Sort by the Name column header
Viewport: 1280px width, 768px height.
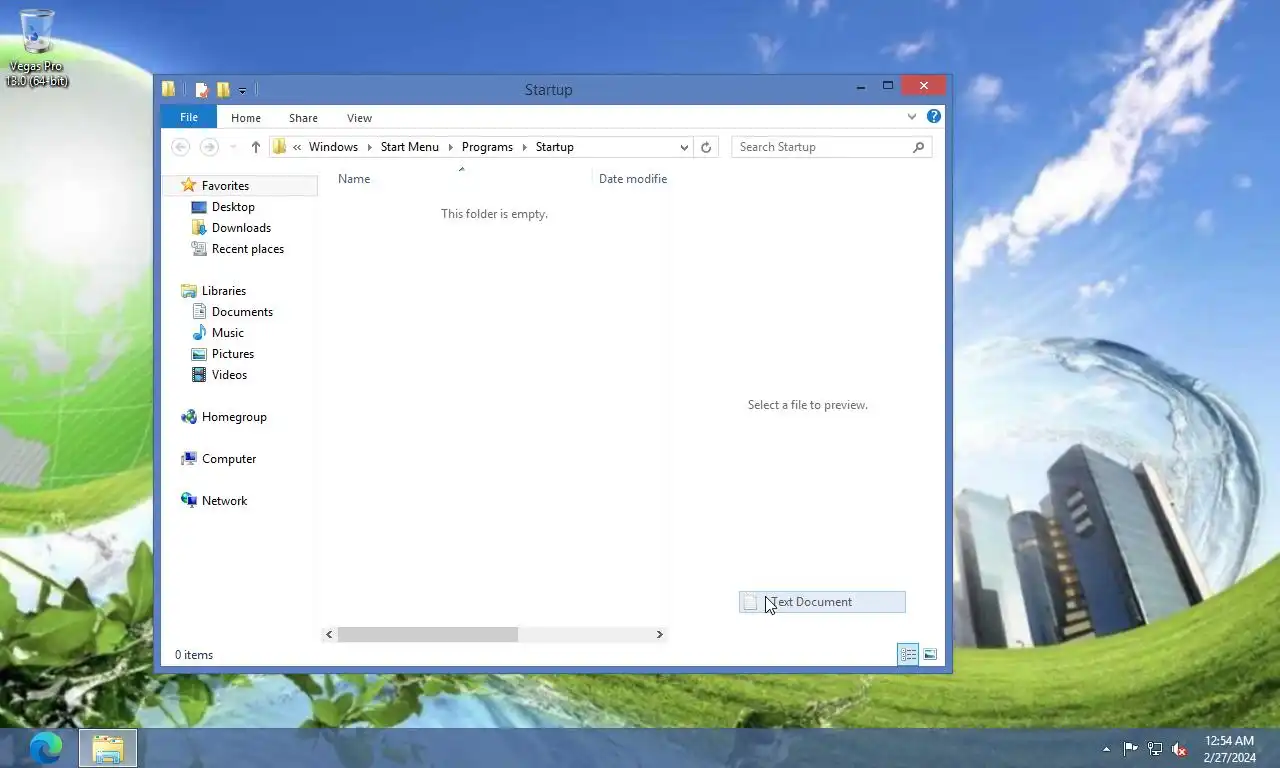[354, 179]
